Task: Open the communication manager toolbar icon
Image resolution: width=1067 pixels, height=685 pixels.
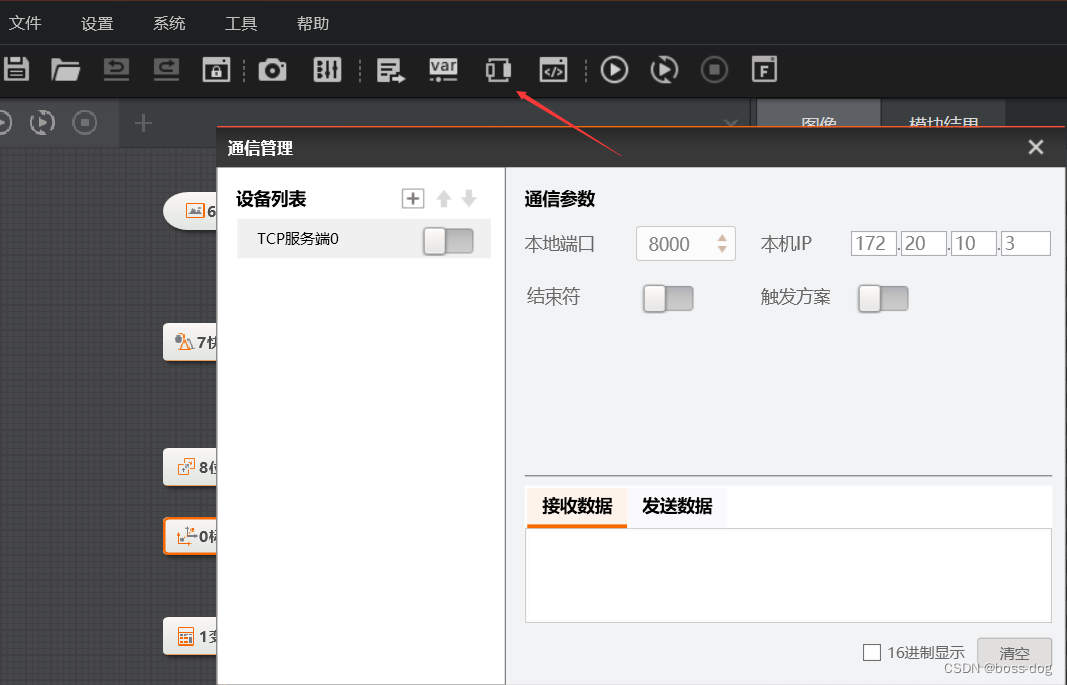Action: point(498,69)
